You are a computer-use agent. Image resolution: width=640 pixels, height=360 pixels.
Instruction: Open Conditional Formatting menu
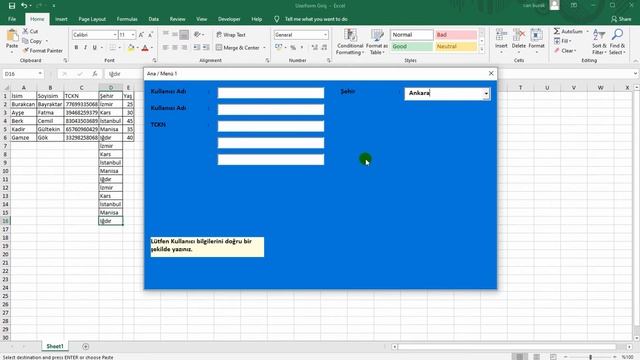tap(350, 42)
